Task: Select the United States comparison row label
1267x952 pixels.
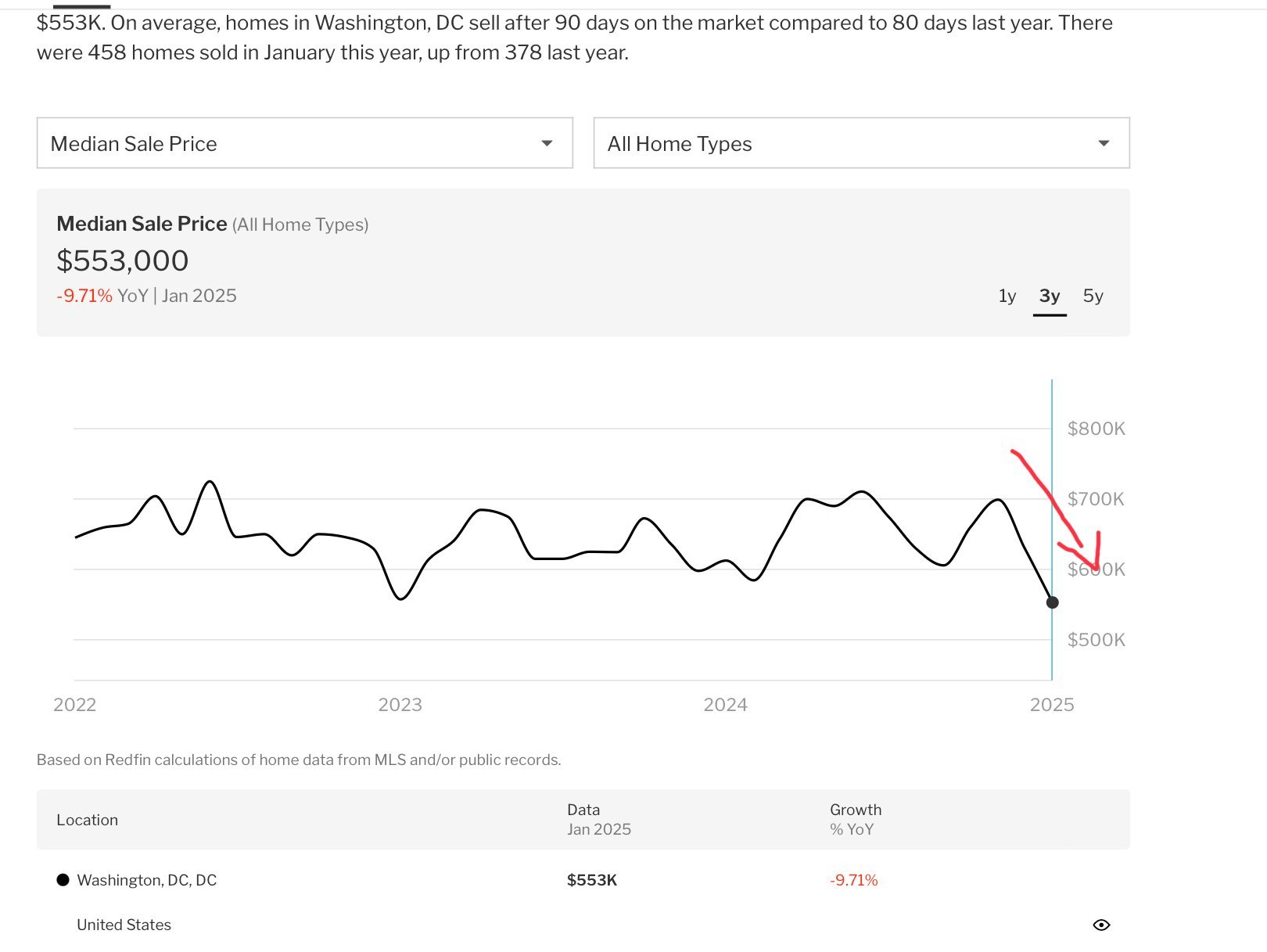Action: coord(124,925)
